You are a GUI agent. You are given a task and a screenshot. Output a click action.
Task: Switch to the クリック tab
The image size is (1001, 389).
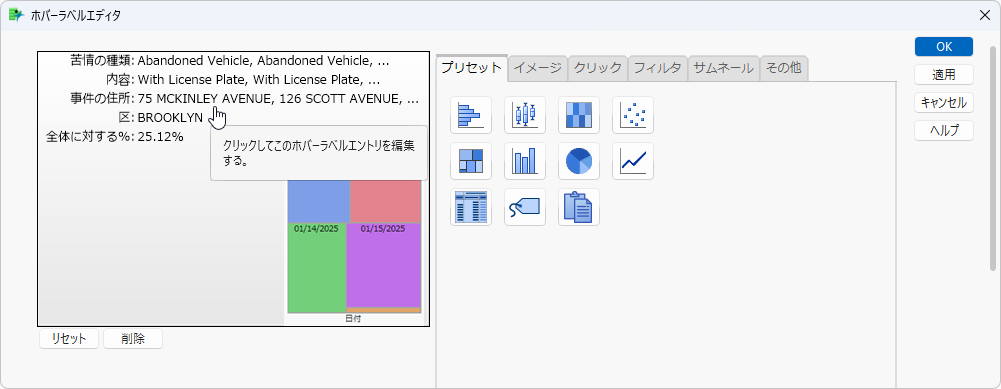click(x=598, y=68)
